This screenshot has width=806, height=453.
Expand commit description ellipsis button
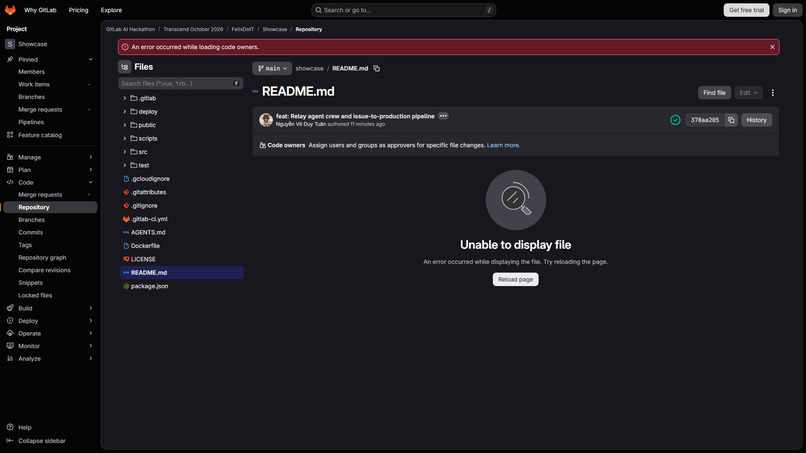[x=443, y=116]
